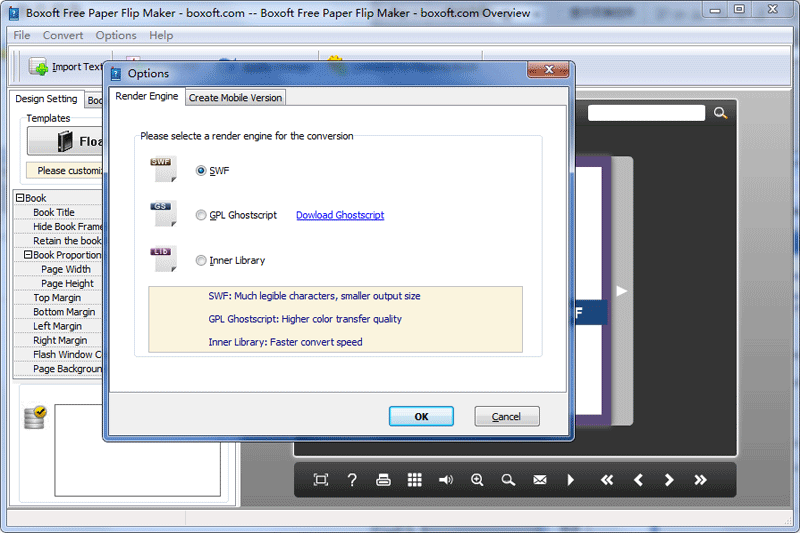The height and width of the screenshot is (533, 800).
Task: Select Flash Window property row
Action: pyautogui.click(x=58, y=354)
